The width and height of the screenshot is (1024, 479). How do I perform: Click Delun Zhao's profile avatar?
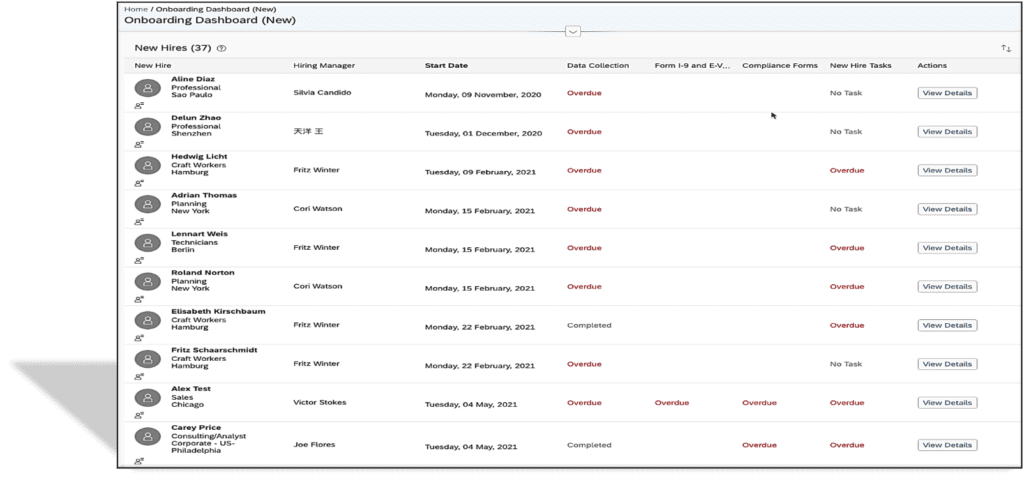148,127
